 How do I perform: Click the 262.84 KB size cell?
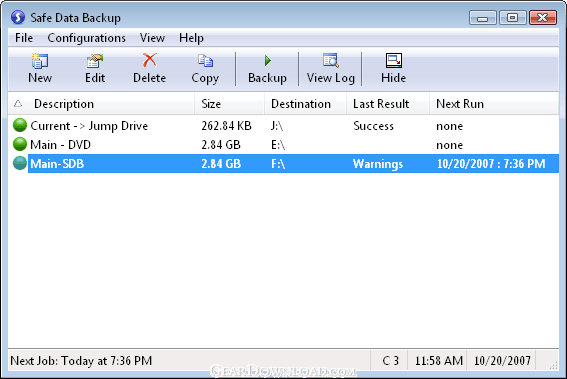point(226,126)
